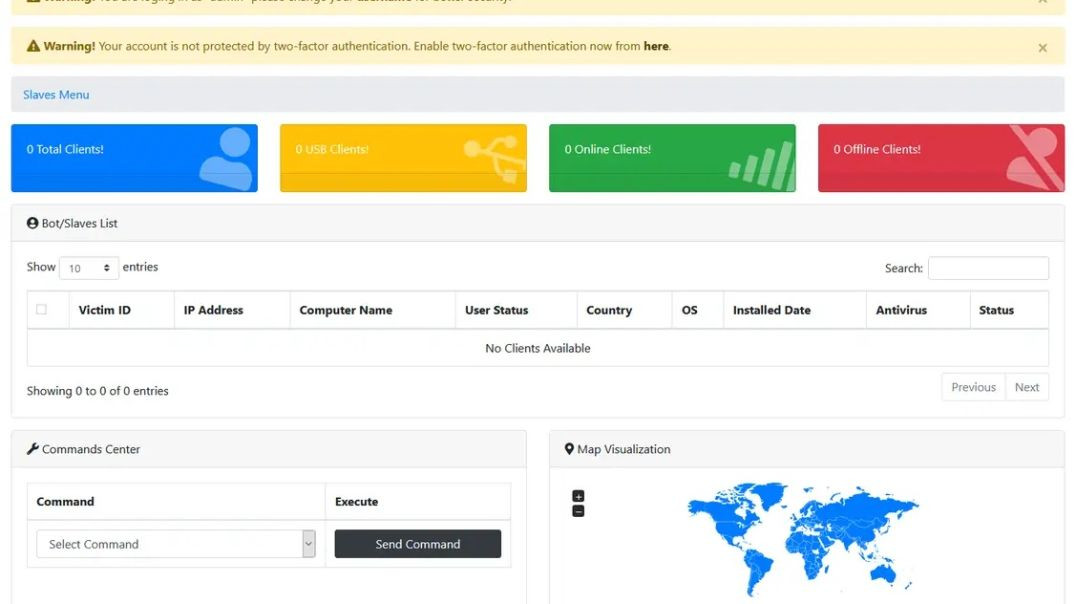Open the Show entries dropdown
Image resolution: width=1076 pixels, height=604 pixels.
point(89,267)
